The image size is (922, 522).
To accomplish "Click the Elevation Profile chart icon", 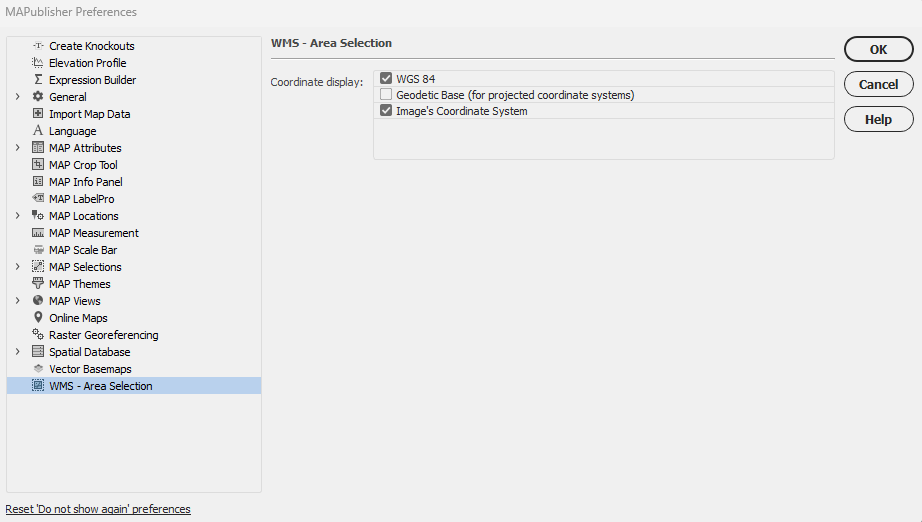I will [38, 63].
